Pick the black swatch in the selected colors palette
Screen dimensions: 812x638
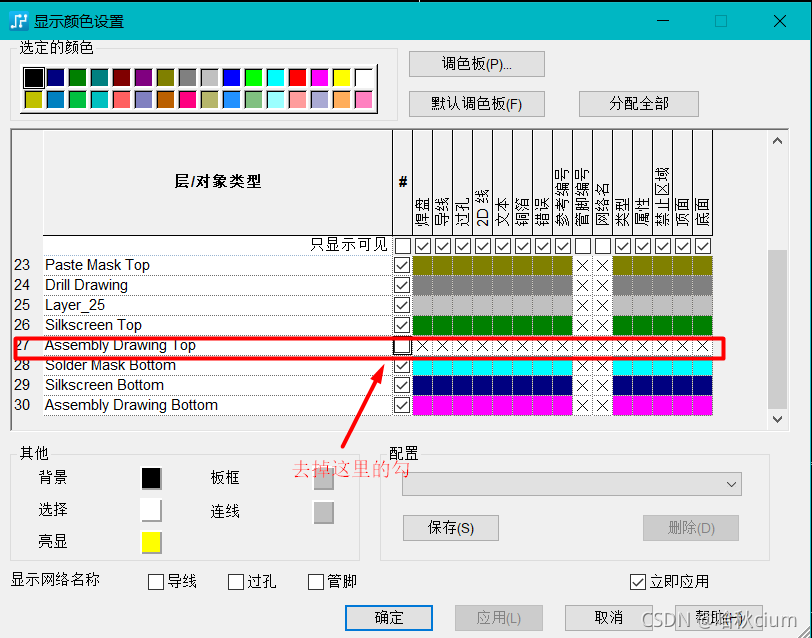[x=34, y=78]
